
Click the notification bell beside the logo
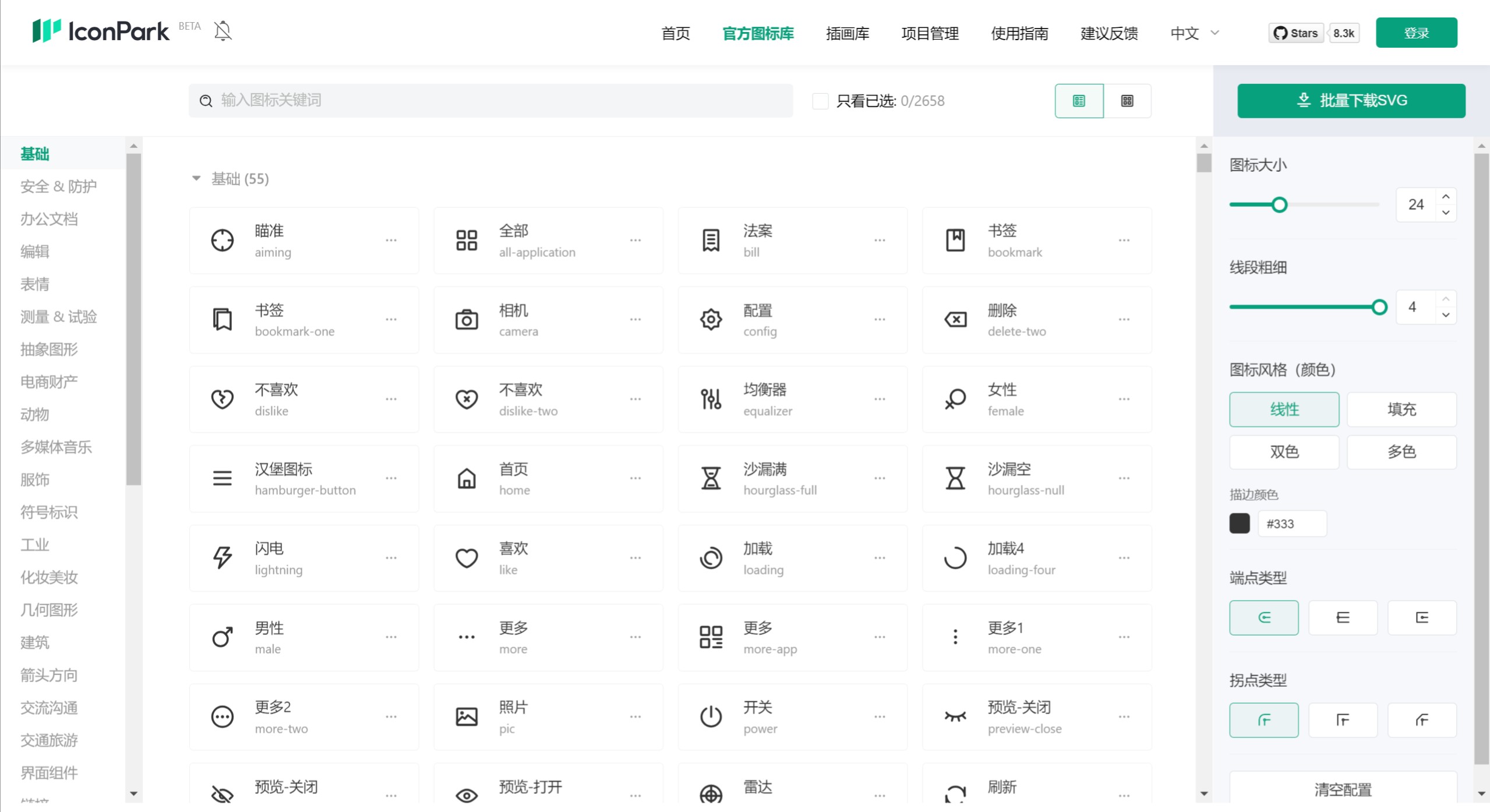(223, 31)
